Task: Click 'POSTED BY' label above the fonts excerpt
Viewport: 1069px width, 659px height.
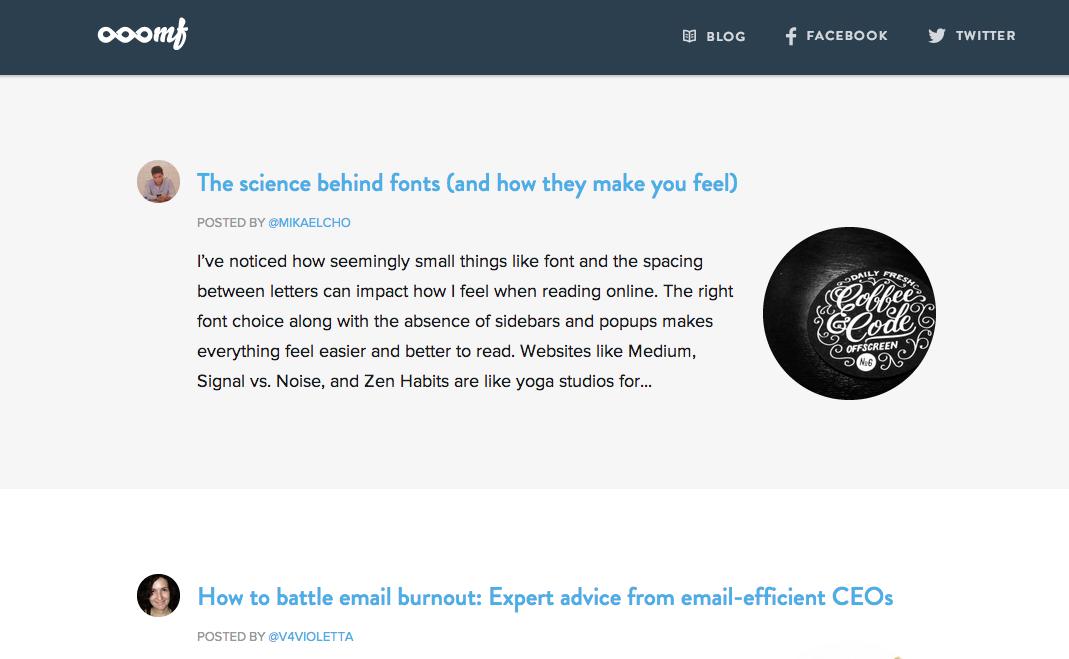Action: click(x=231, y=222)
